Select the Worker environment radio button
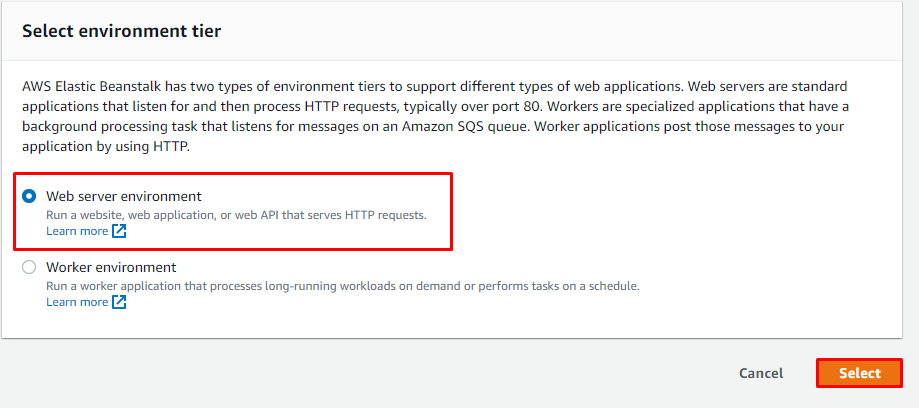The width and height of the screenshot is (919, 408). 29,268
